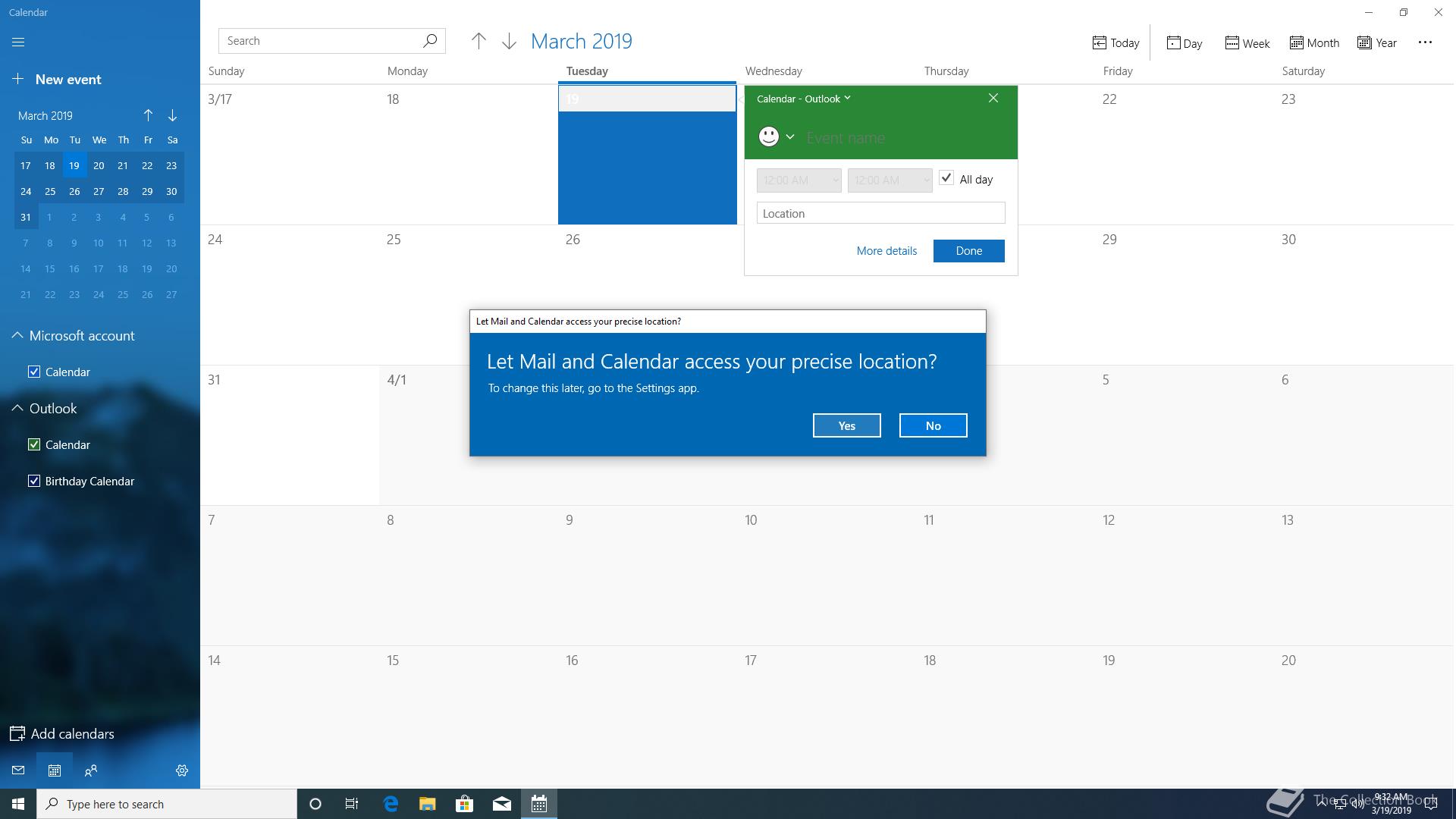Open Cortana circle icon in taskbar
The width and height of the screenshot is (1456, 819).
coord(315,804)
